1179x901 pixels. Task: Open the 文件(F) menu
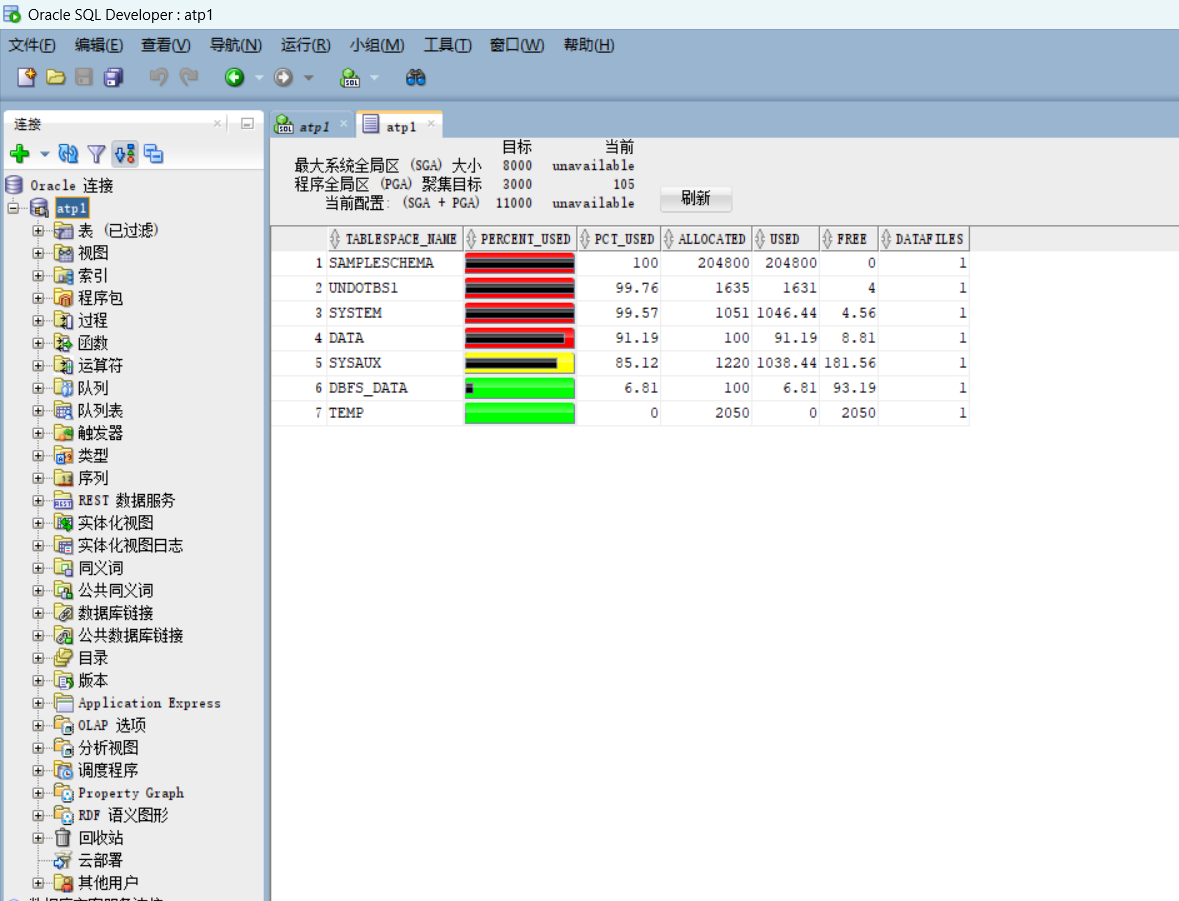pos(32,45)
